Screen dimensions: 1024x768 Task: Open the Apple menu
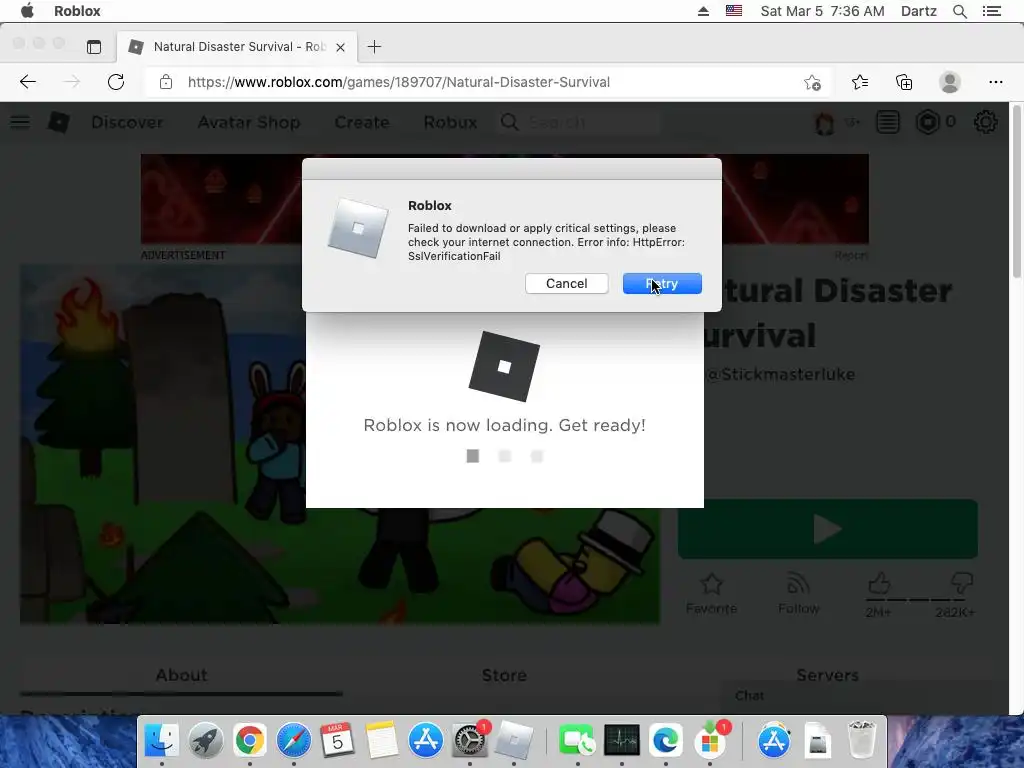27,11
